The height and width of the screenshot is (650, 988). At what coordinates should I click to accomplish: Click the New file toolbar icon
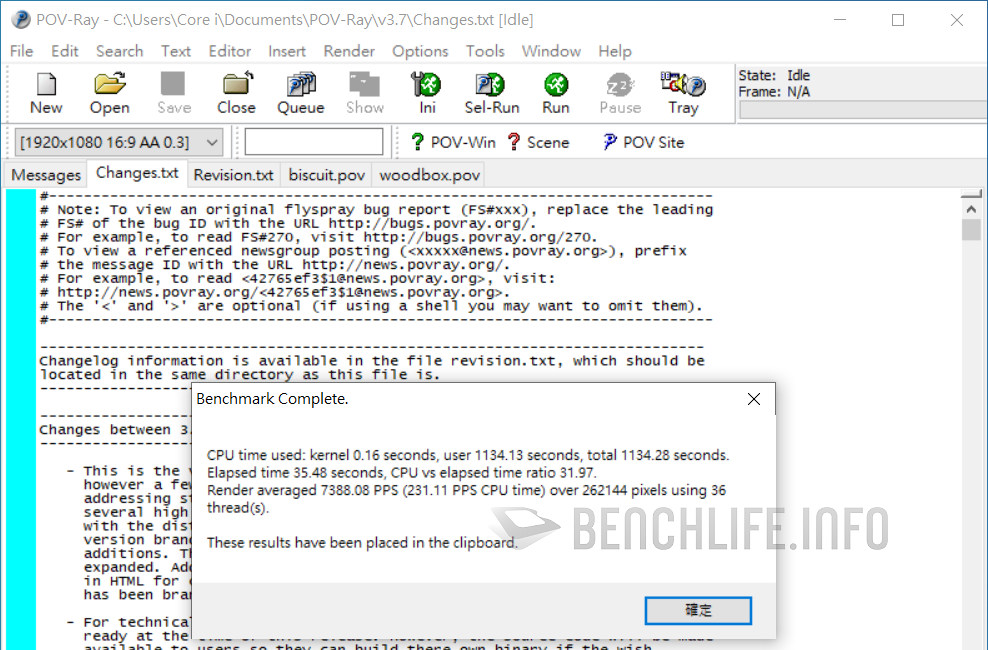click(46, 93)
